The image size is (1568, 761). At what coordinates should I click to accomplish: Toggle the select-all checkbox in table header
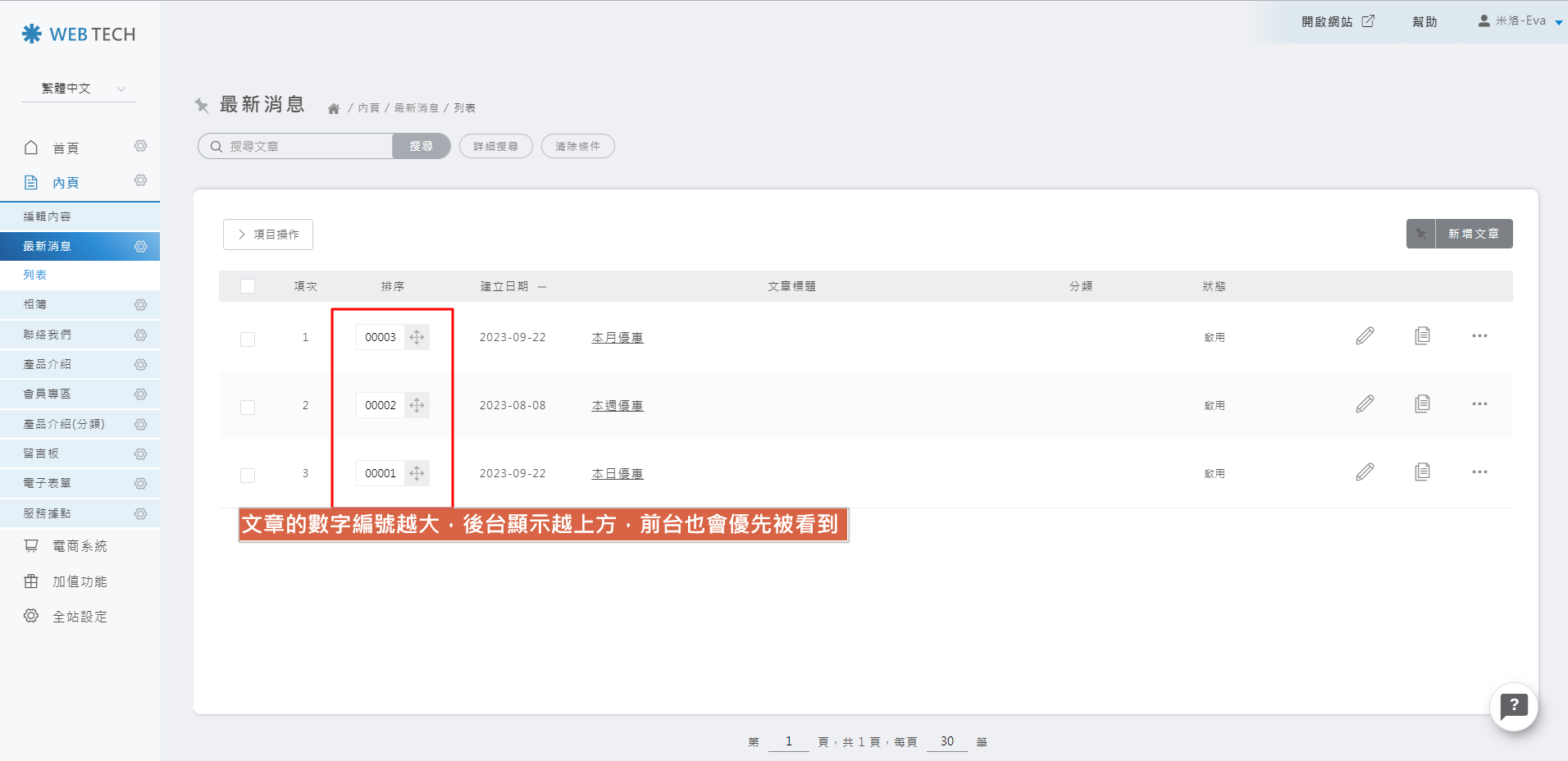coord(248,286)
